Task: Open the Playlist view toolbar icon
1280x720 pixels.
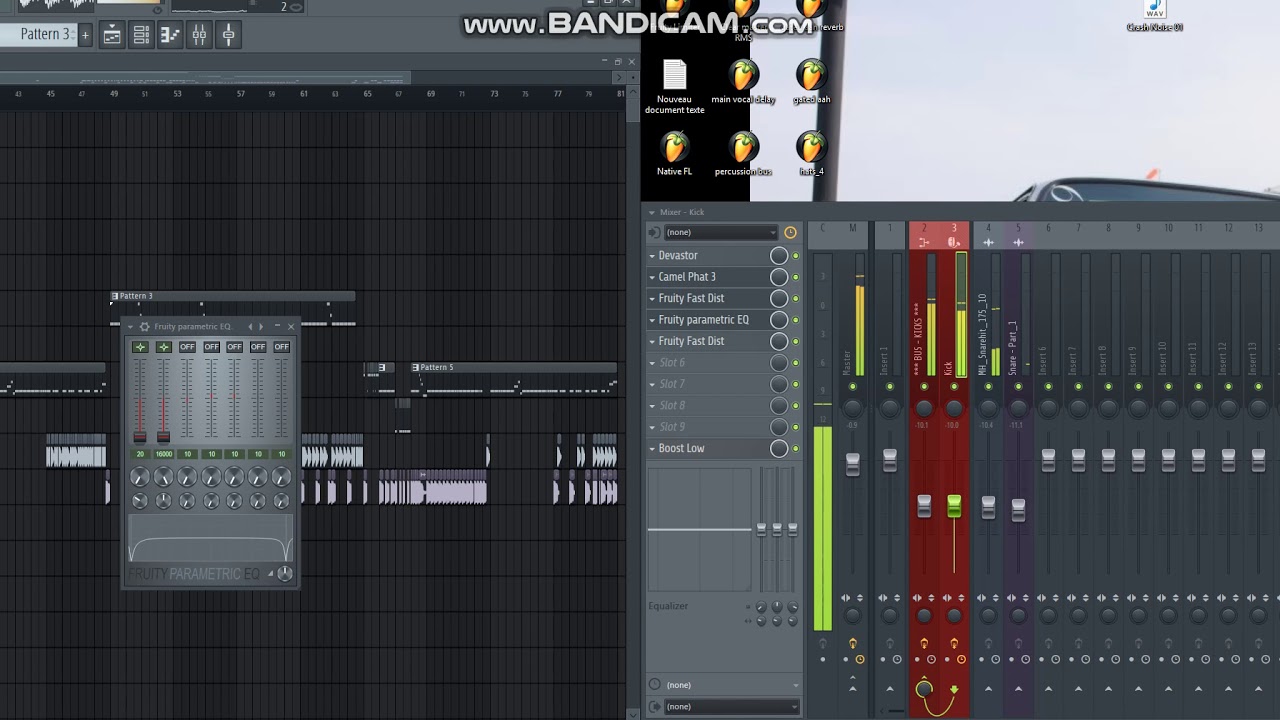Action: coord(112,35)
